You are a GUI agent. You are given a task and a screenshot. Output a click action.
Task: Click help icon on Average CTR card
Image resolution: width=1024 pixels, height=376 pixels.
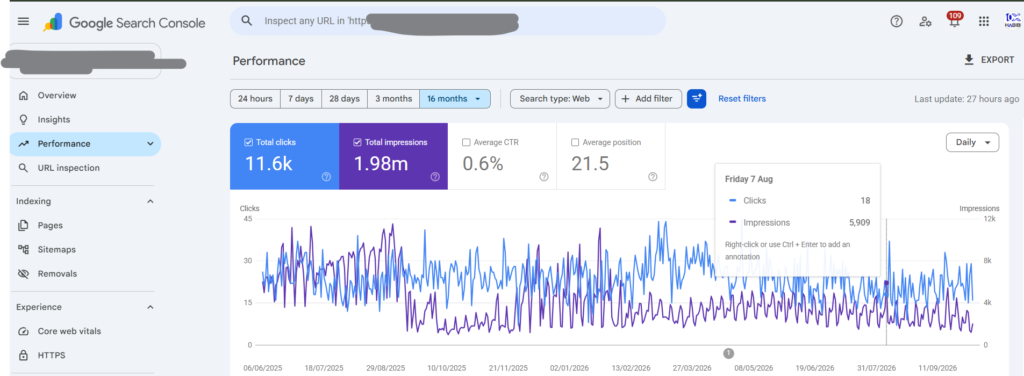(543, 177)
